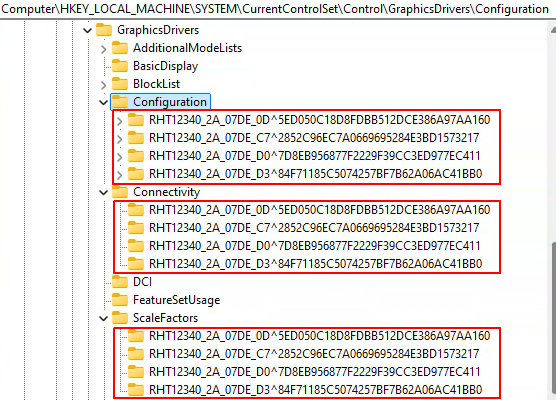The height and width of the screenshot is (400, 556).
Task: Click folder icon of C7^2852 key under Configuration
Action: [136, 138]
